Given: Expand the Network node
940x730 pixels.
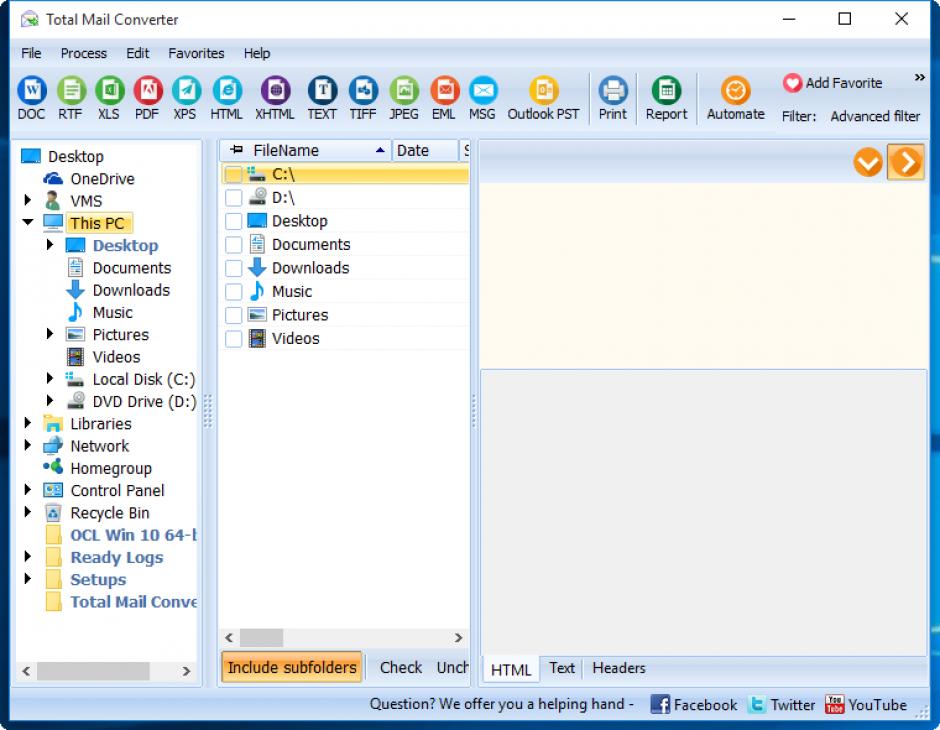Looking at the screenshot, I should pyautogui.click(x=28, y=445).
